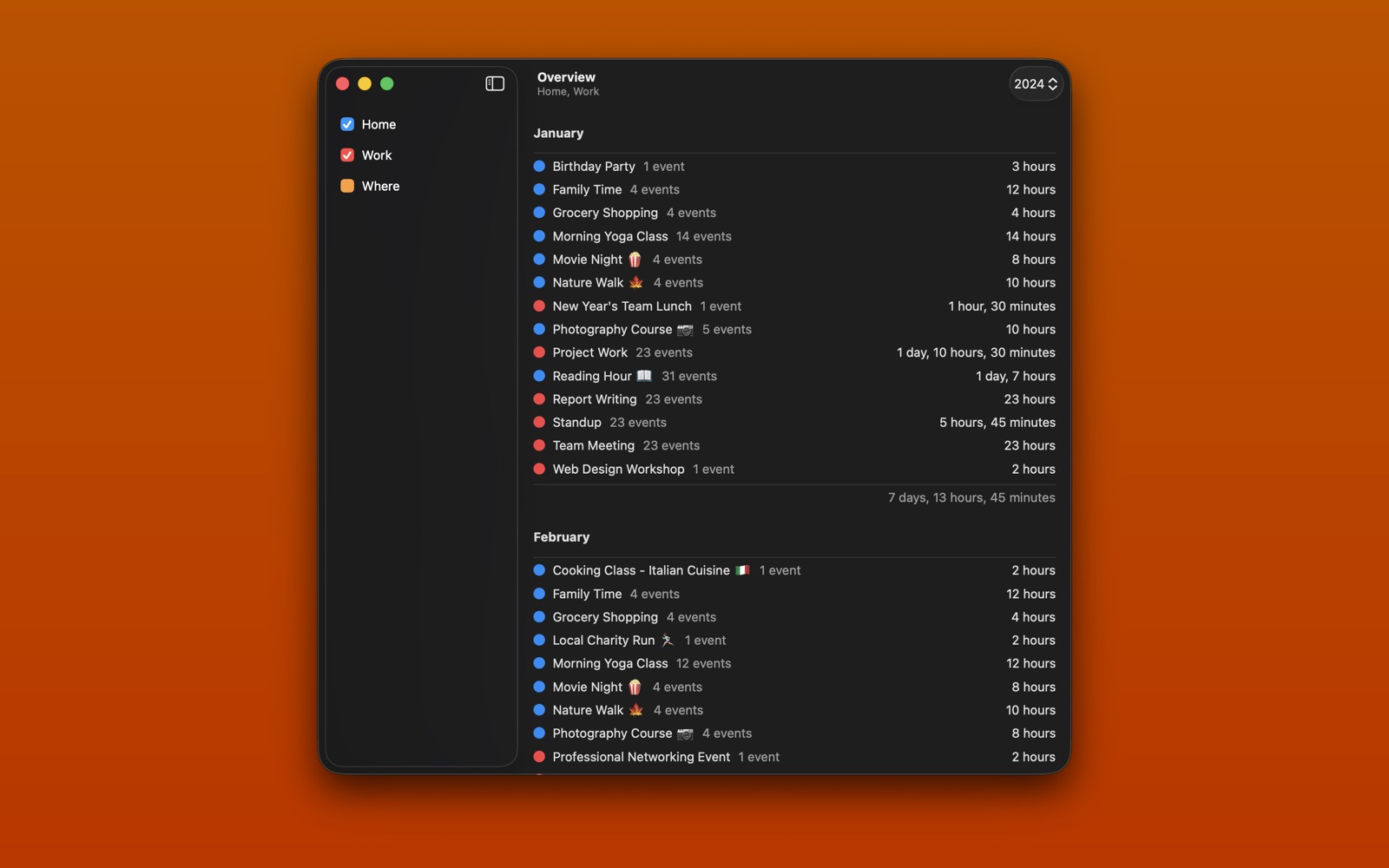Image resolution: width=1389 pixels, height=868 pixels.
Task: Click the Report Writing entry name
Action: tap(595, 399)
